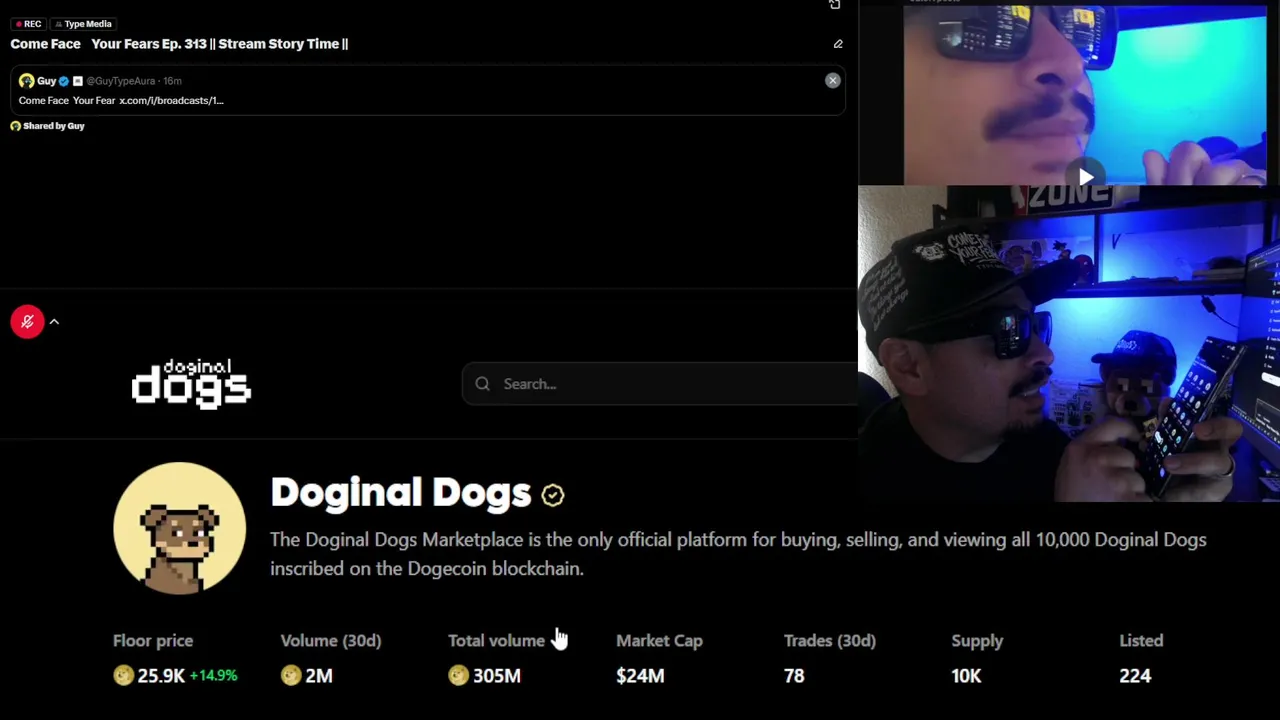This screenshot has height=720, width=1280.
Task: Open the Doginal Dogs avatar image
Action: point(179,528)
